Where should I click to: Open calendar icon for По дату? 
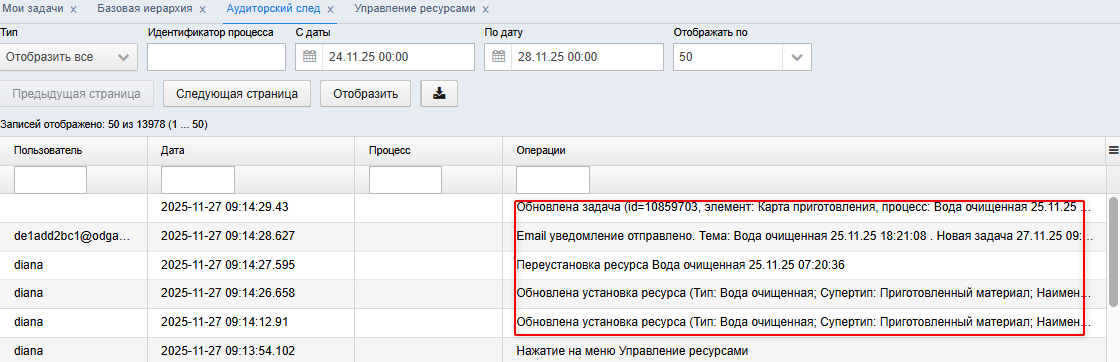click(499, 57)
